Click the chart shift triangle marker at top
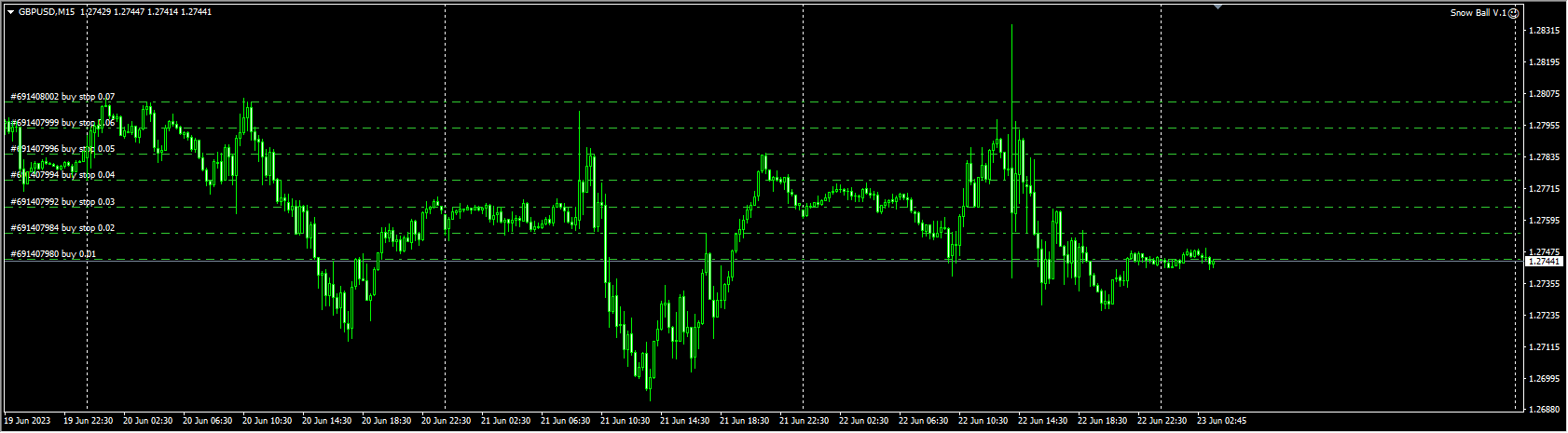The height and width of the screenshot is (433, 1568). (x=1217, y=7)
